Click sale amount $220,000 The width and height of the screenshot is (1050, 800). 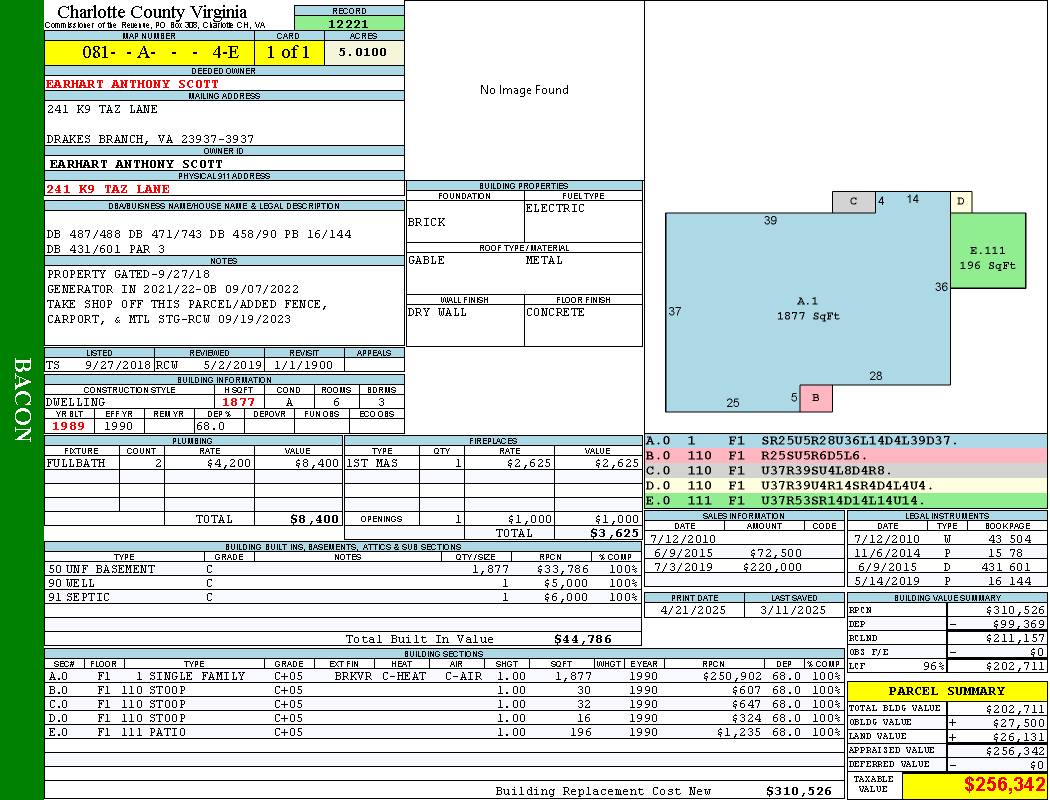772,567
